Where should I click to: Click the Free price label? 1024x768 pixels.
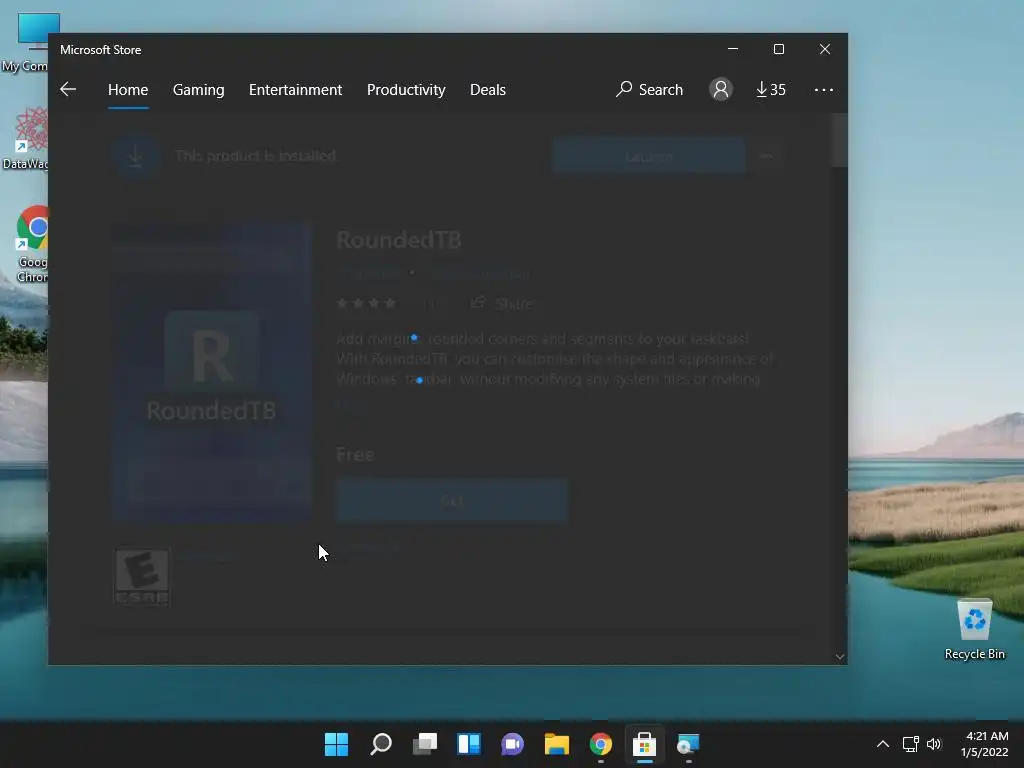pos(355,455)
